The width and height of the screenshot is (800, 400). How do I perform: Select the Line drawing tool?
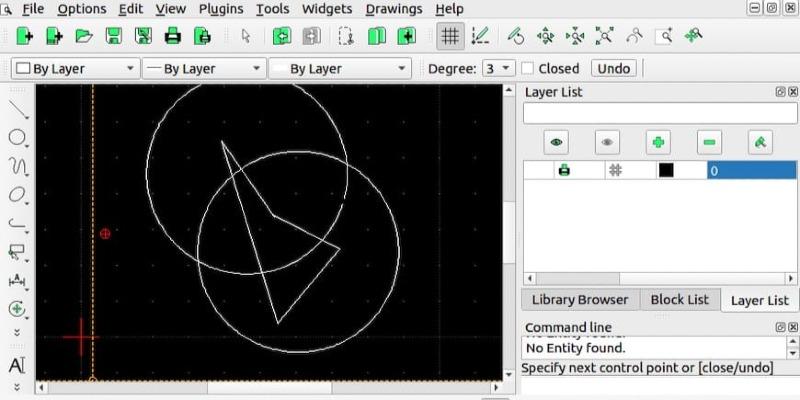click(17, 109)
